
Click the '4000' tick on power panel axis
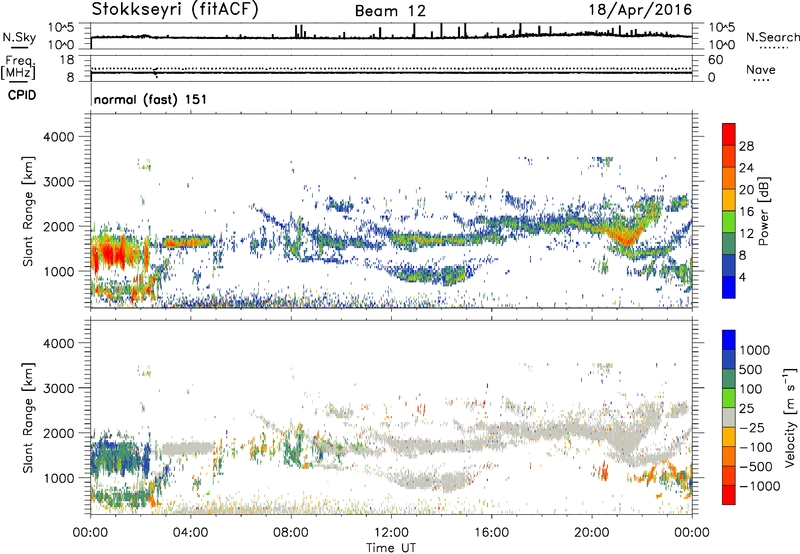coord(59,137)
